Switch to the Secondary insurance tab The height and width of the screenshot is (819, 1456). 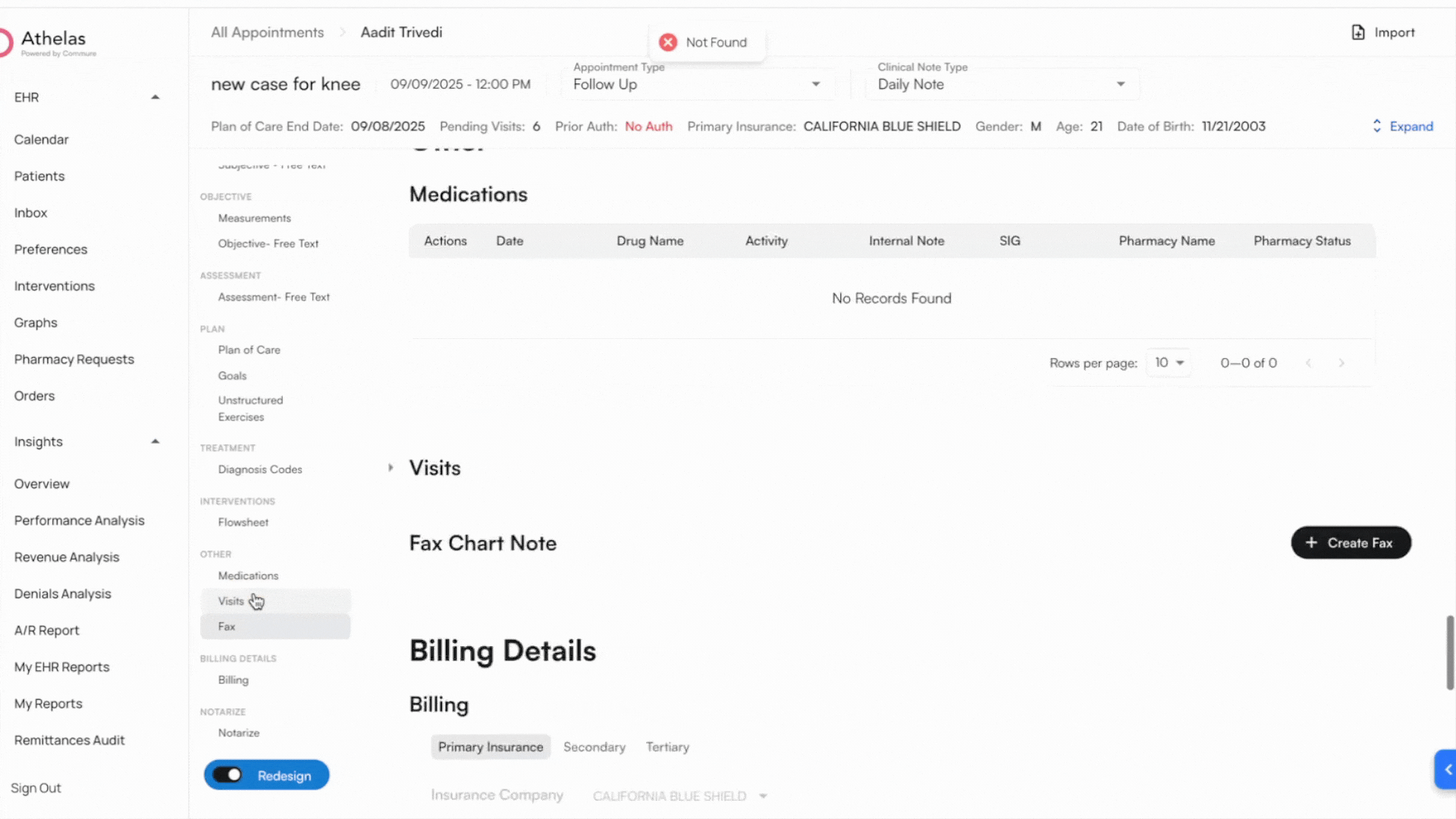[x=594, y=747]
